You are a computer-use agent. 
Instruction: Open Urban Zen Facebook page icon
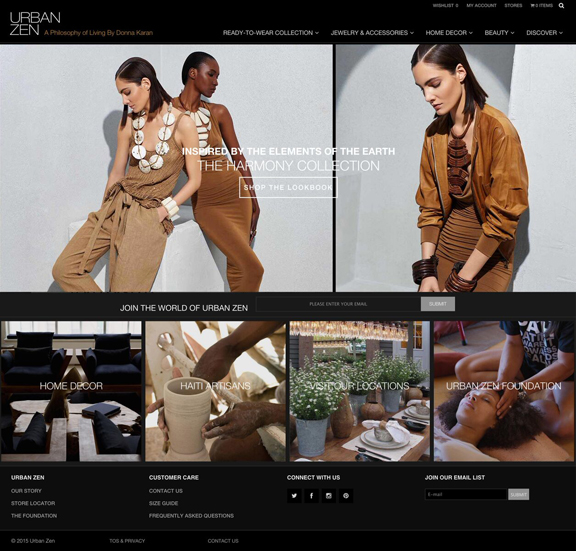pyautogui.click(x=312, y=496)
